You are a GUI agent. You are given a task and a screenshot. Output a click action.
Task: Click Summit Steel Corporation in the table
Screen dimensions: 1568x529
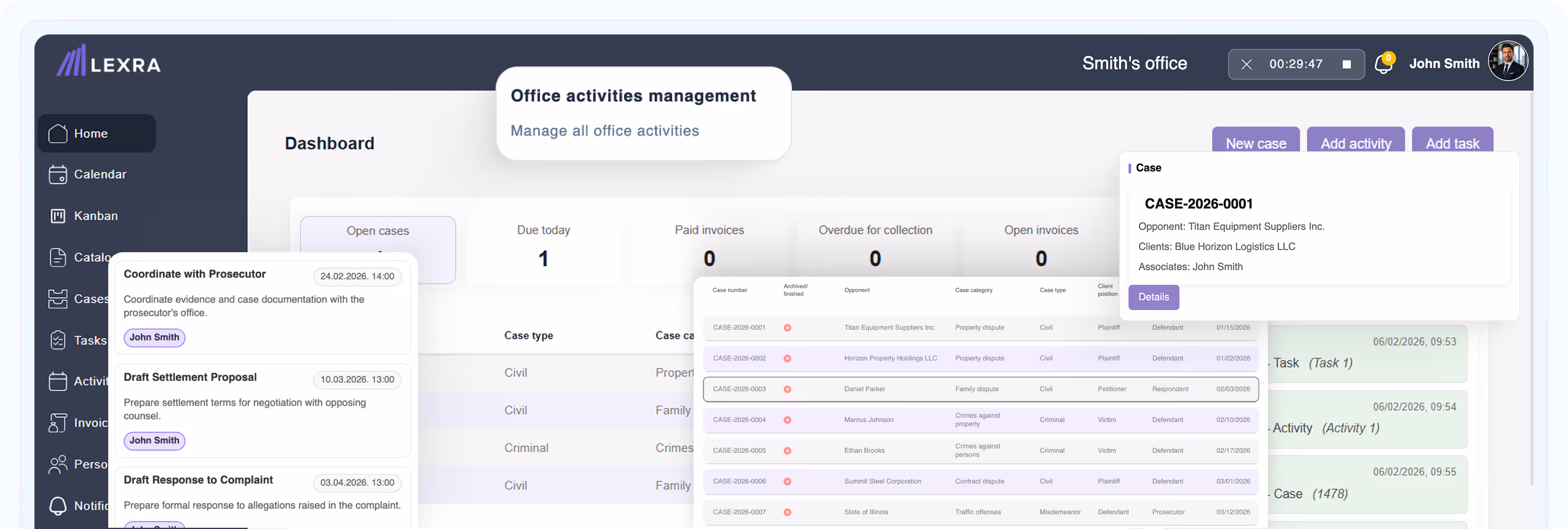click(882, 482)
